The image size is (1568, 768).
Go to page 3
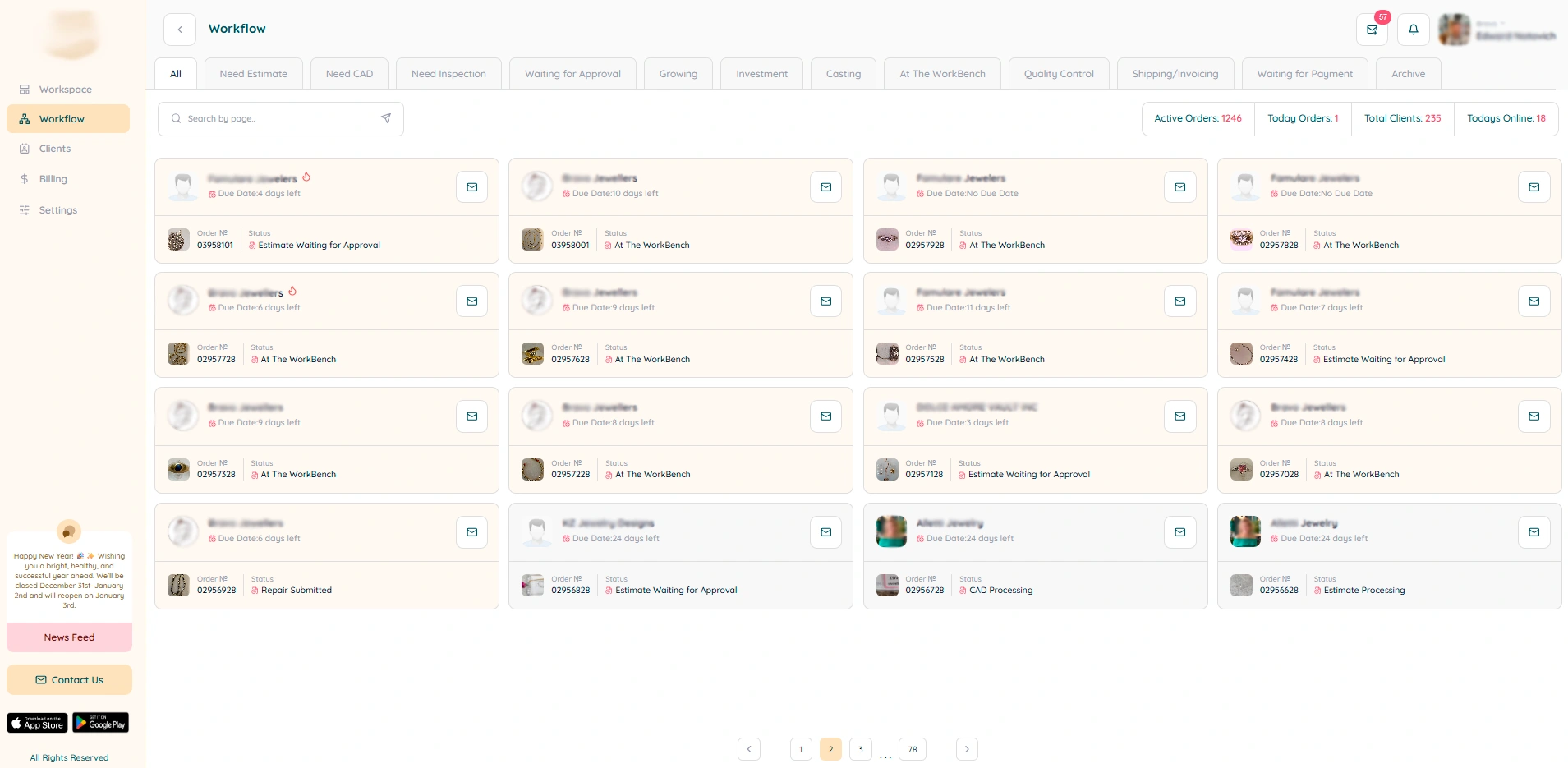pyautogui.click(x=860, y=749)
